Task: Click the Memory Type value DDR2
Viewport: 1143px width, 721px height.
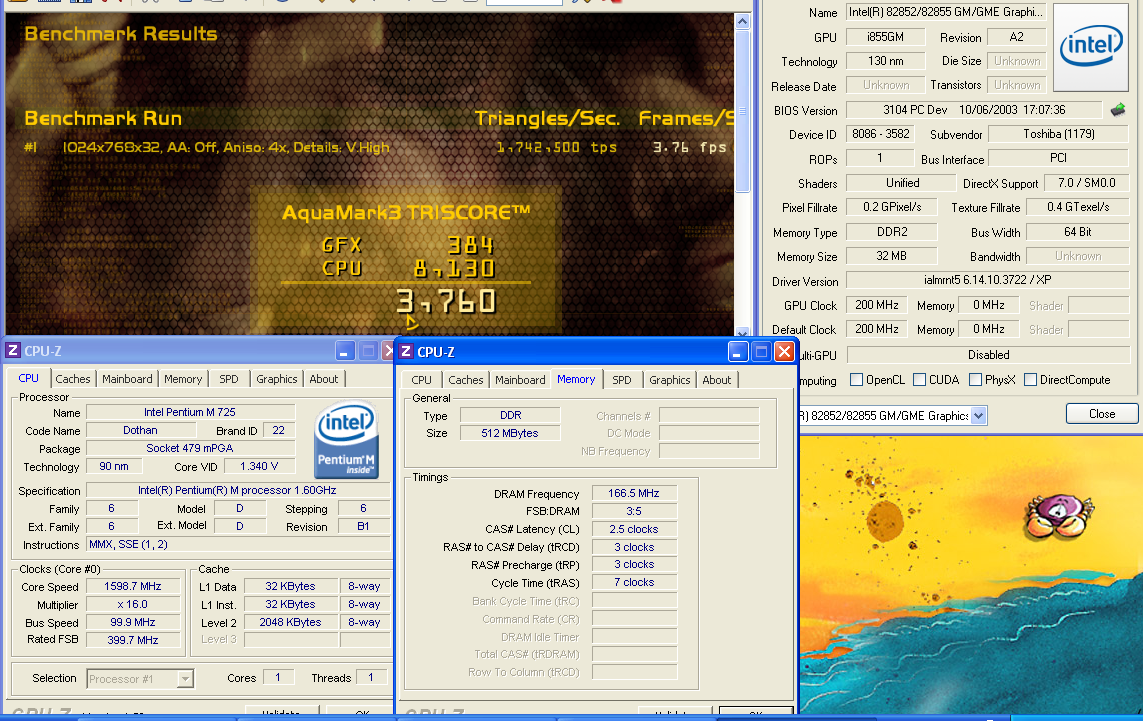Action: (x=892, y=232)
